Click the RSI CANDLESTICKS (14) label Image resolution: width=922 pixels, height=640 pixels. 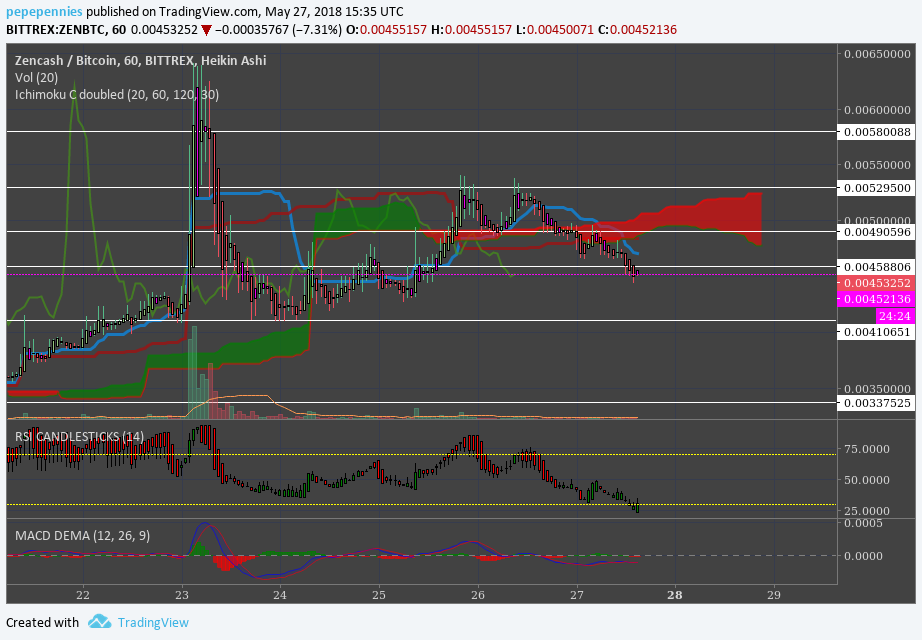[79, 436]
